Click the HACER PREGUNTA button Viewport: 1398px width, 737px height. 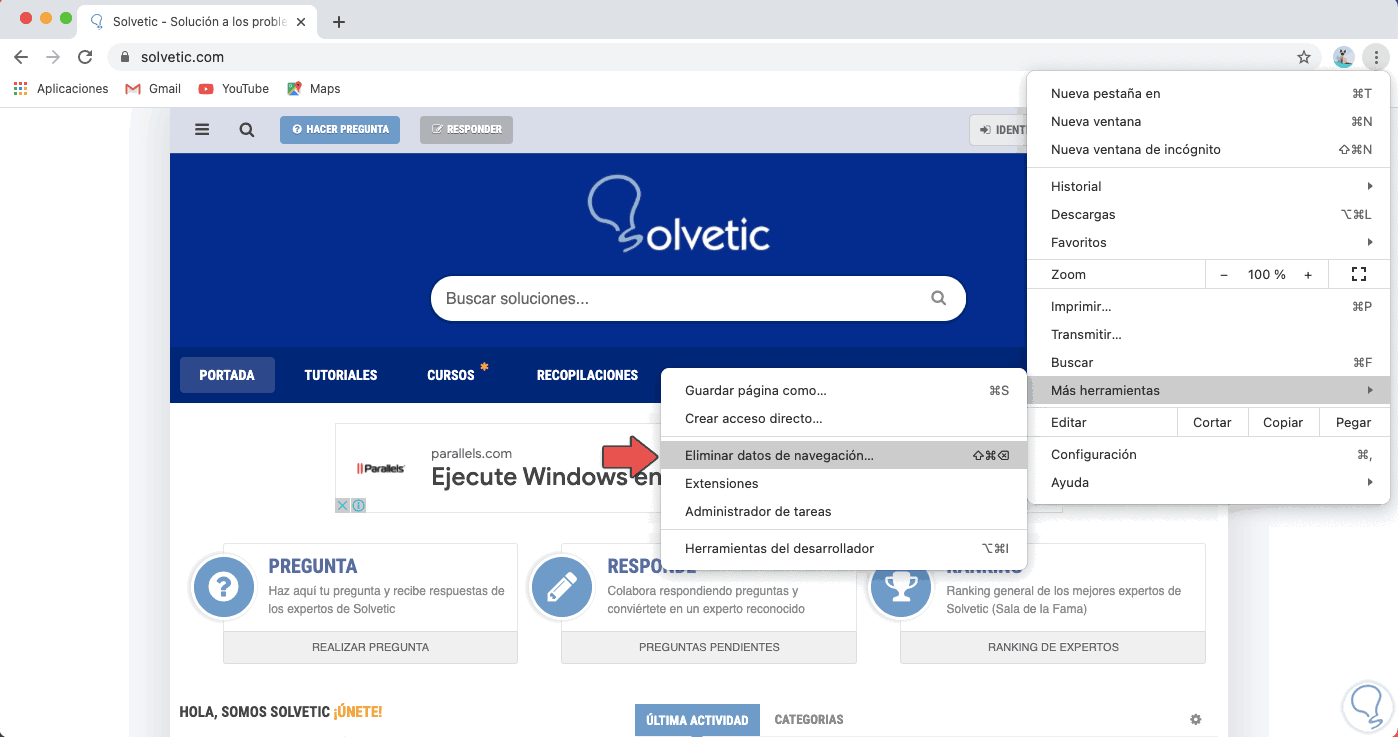(340, 130)
